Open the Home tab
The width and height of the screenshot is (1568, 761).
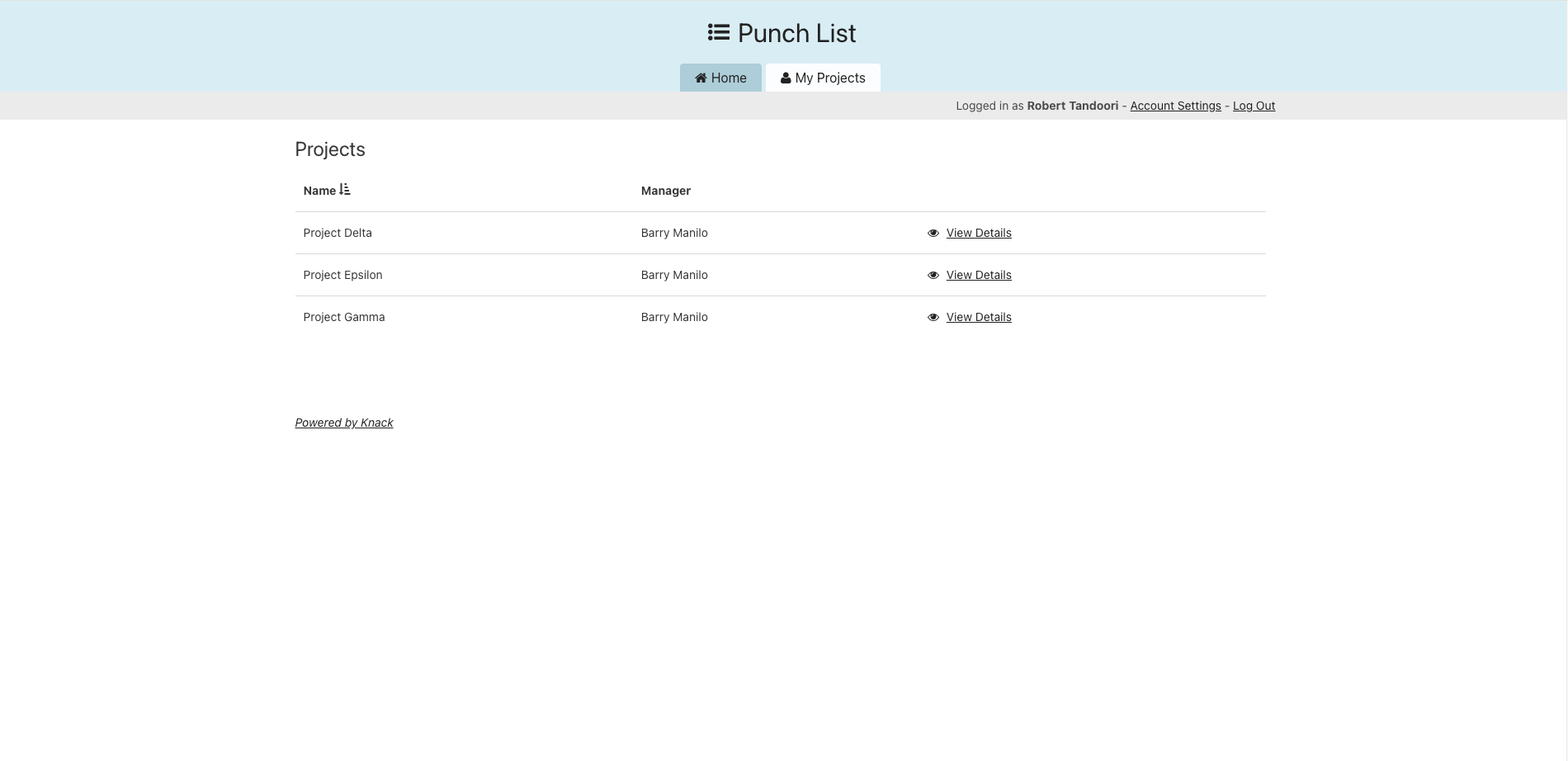pyautogui.click(x=720, y=78)
